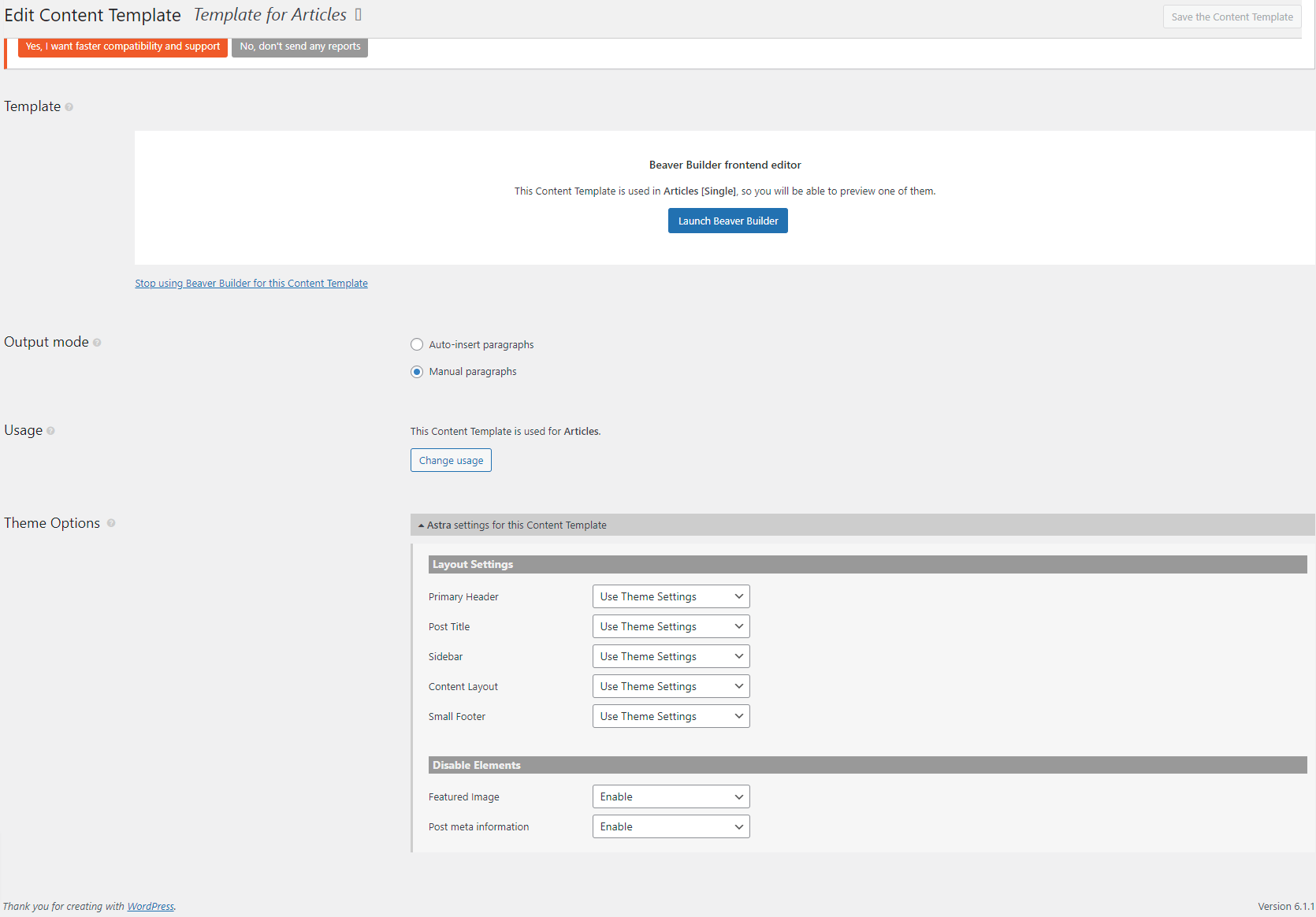
Task: Click Save the Content Template button
Action: [1232, 17]
